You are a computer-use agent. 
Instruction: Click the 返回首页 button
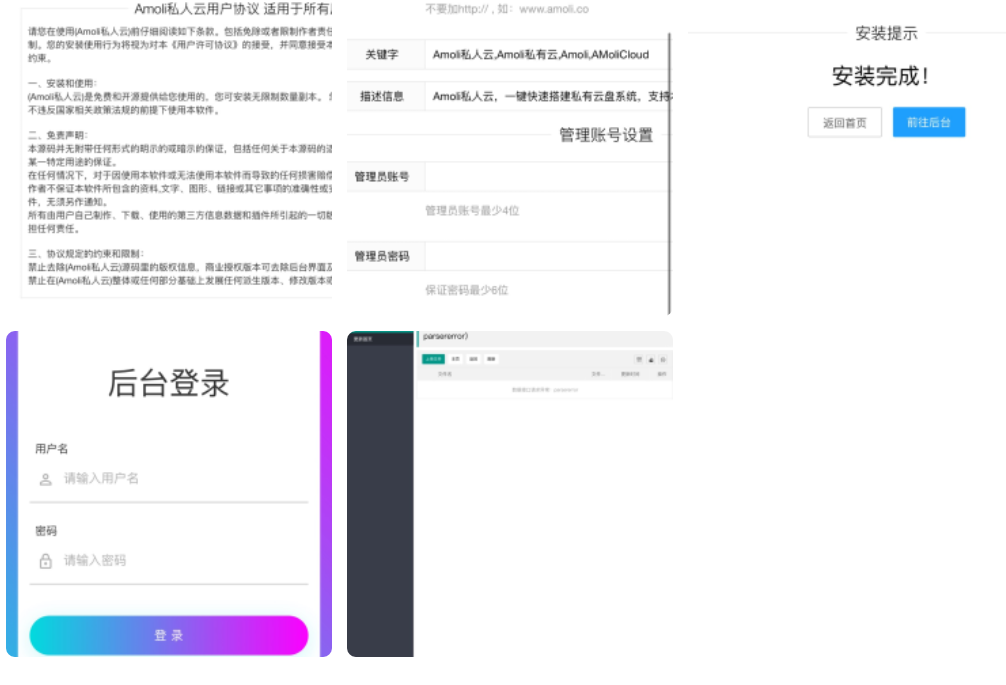point(845,123)
